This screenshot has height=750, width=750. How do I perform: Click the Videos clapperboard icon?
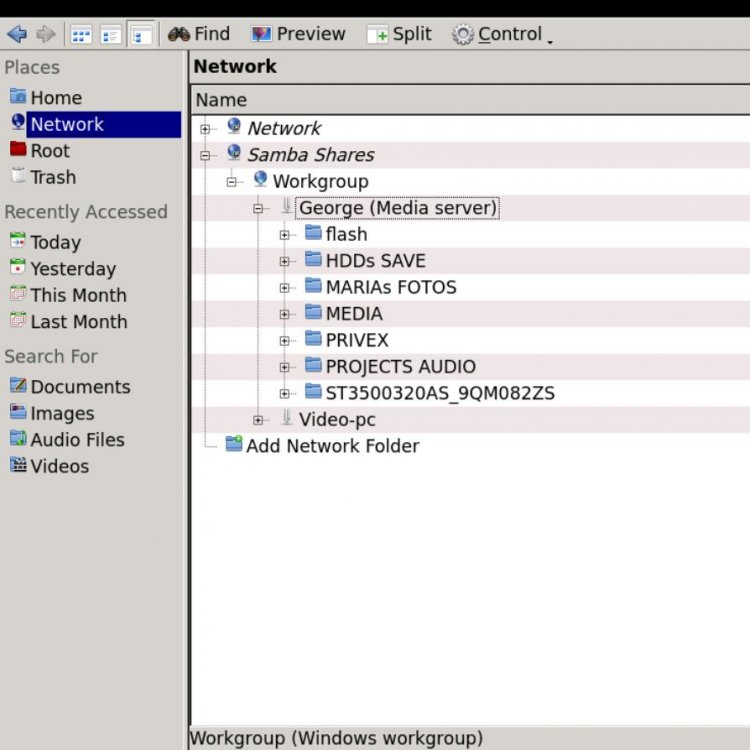pyautogui.click(x=18, y=464)
